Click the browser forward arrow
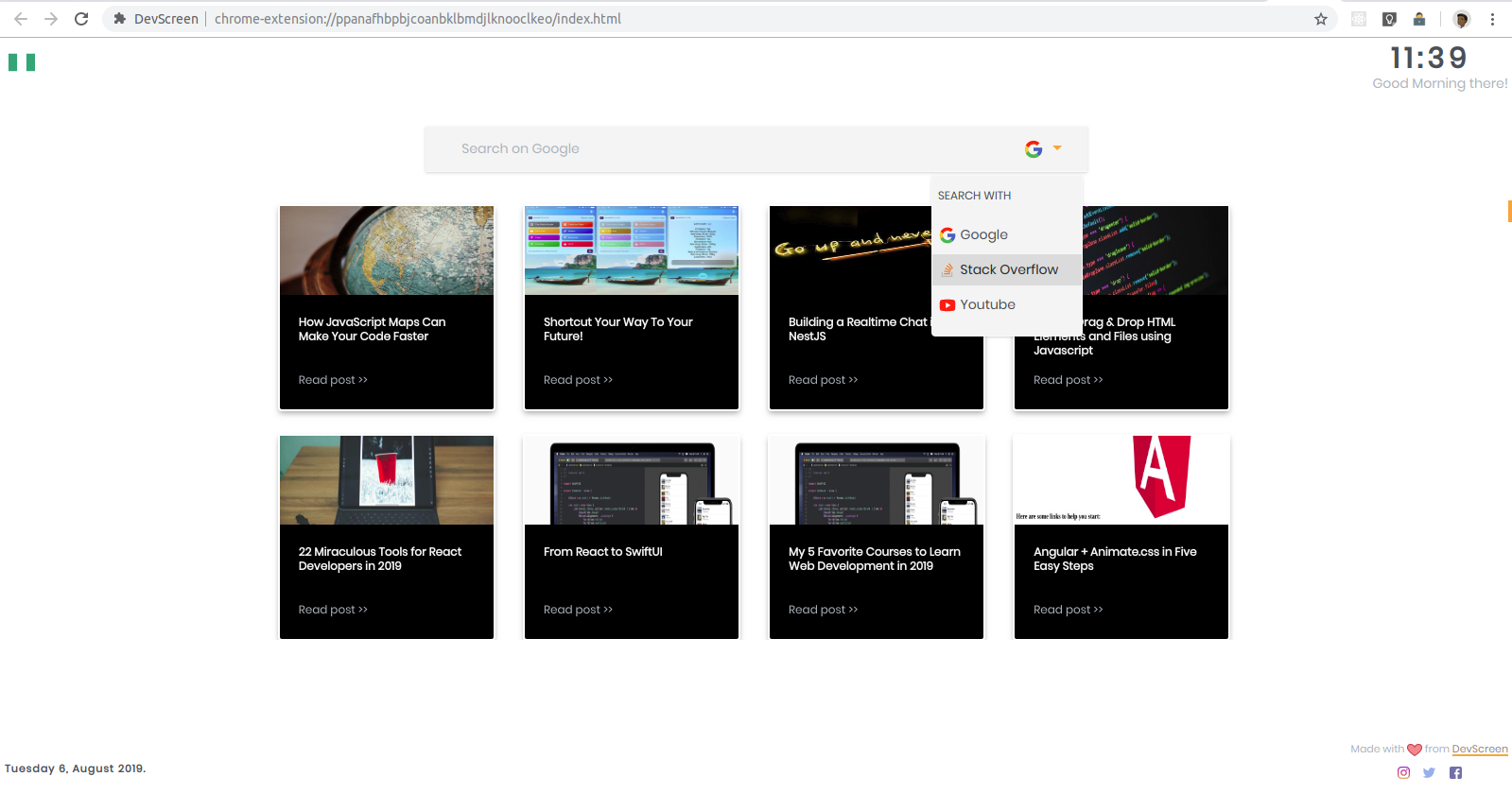 (x=51, y=19)
